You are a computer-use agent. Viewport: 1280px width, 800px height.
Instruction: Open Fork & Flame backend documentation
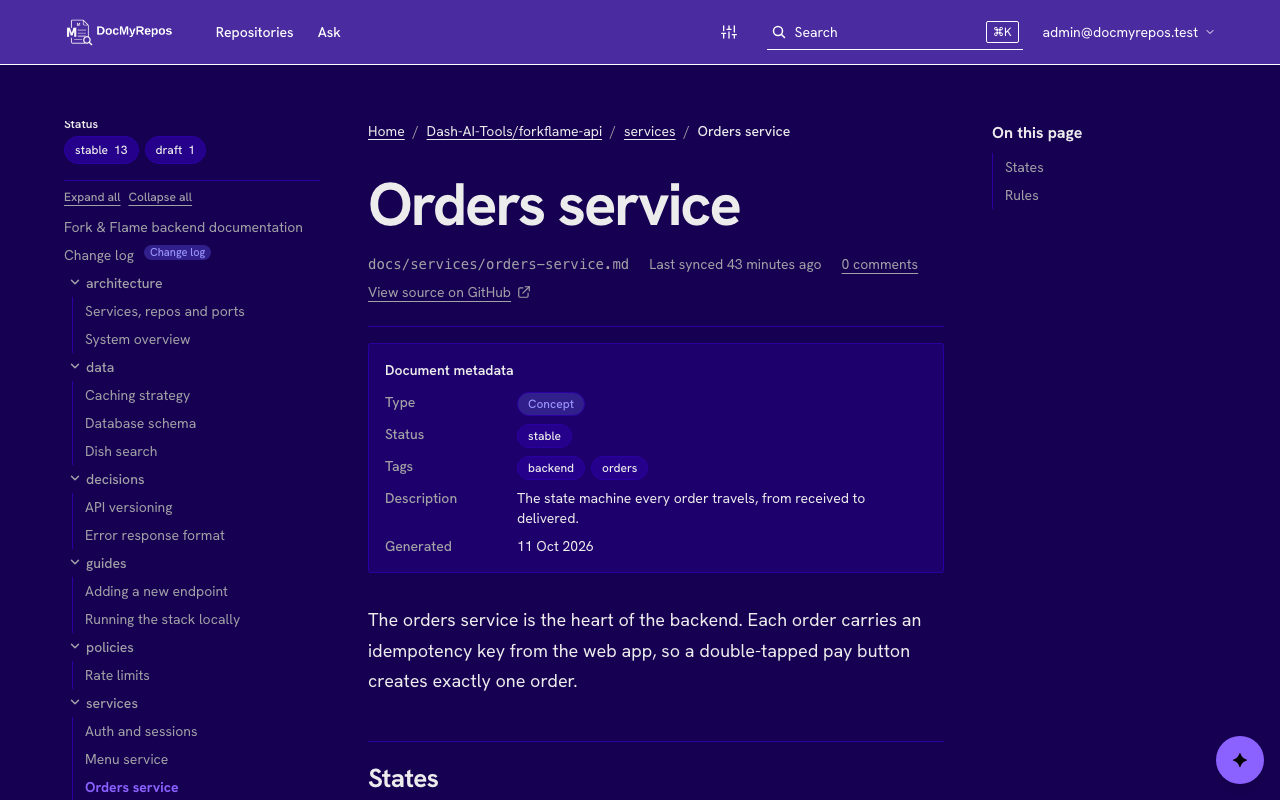coord(183,227)
